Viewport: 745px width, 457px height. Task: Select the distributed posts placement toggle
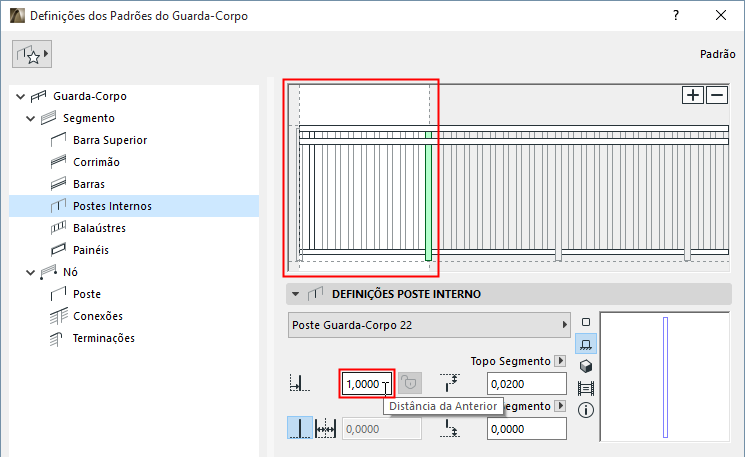tap(325, 428)
